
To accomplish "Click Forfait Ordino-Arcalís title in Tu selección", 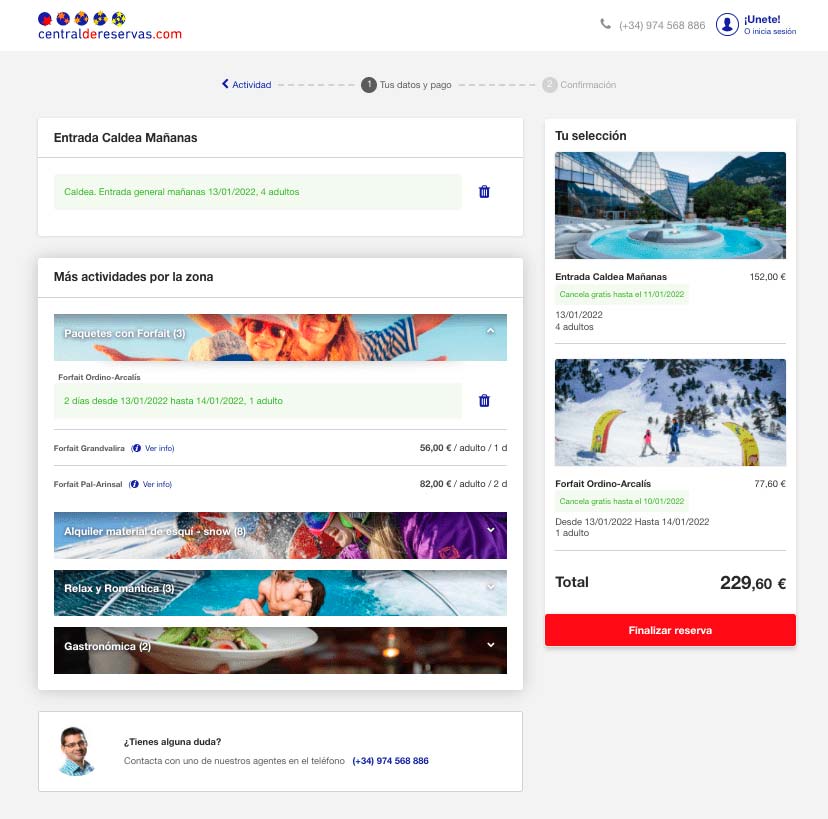I will click(x=603, y=484).
